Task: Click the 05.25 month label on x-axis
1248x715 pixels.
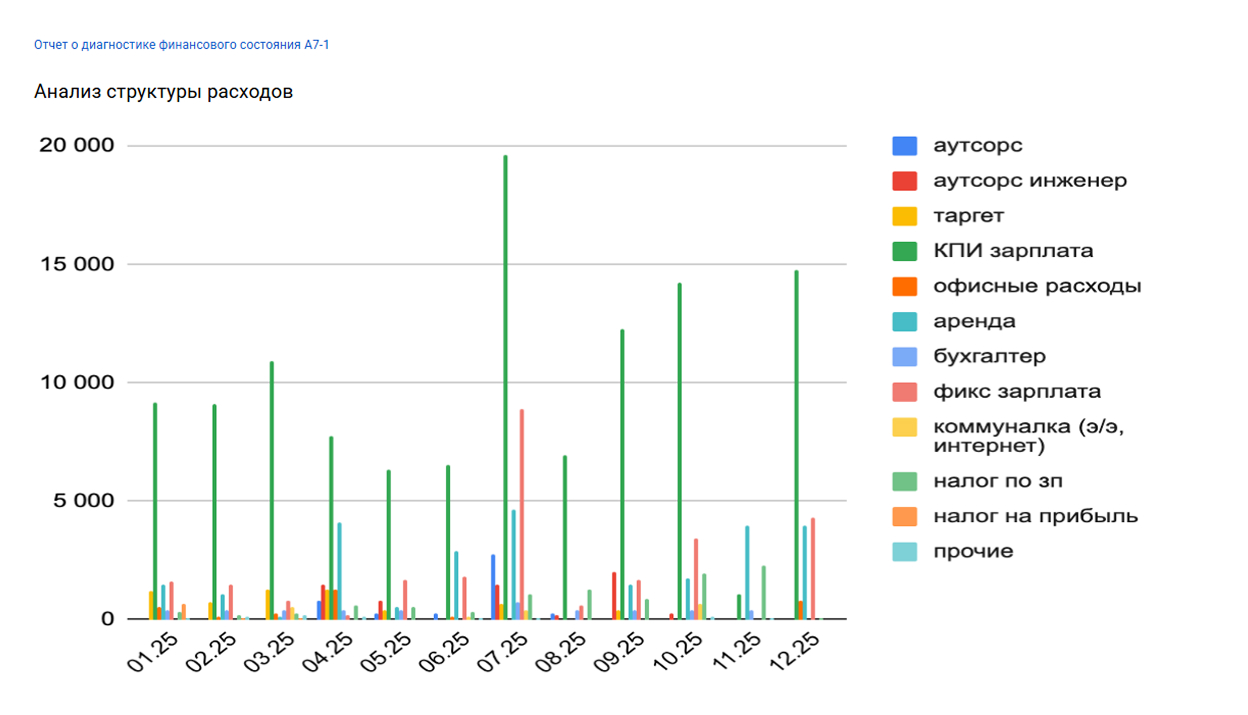Action: tap(386, 654)
